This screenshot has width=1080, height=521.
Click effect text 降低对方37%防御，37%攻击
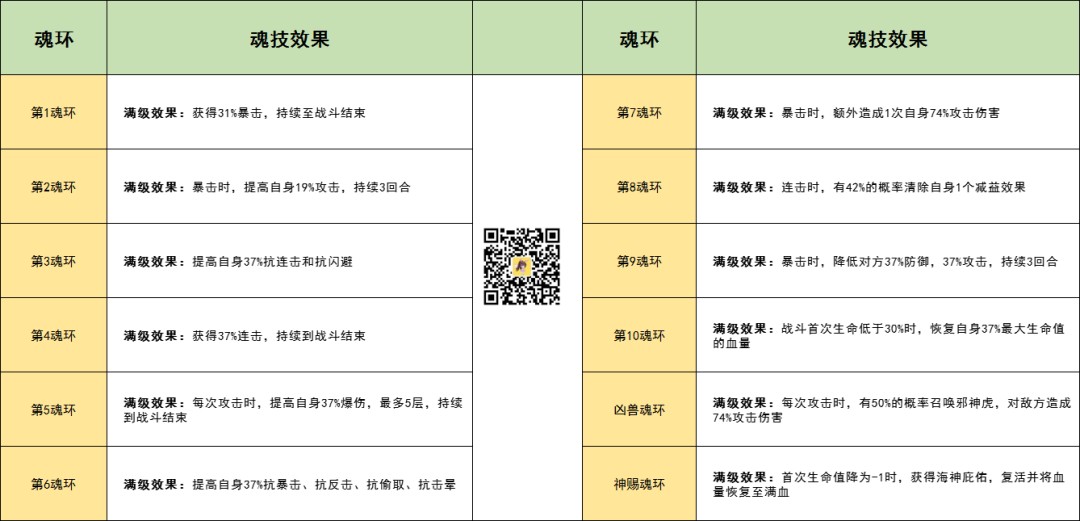pos(910,261)
